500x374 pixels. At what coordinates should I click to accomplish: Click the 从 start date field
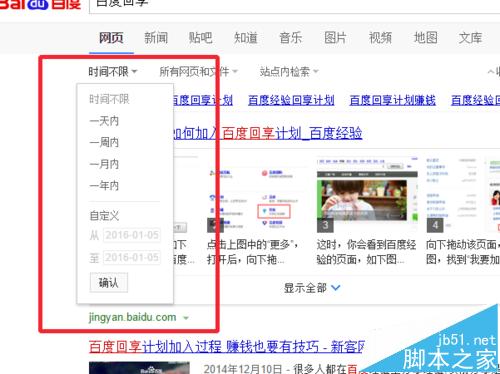[x=132, y=235]
